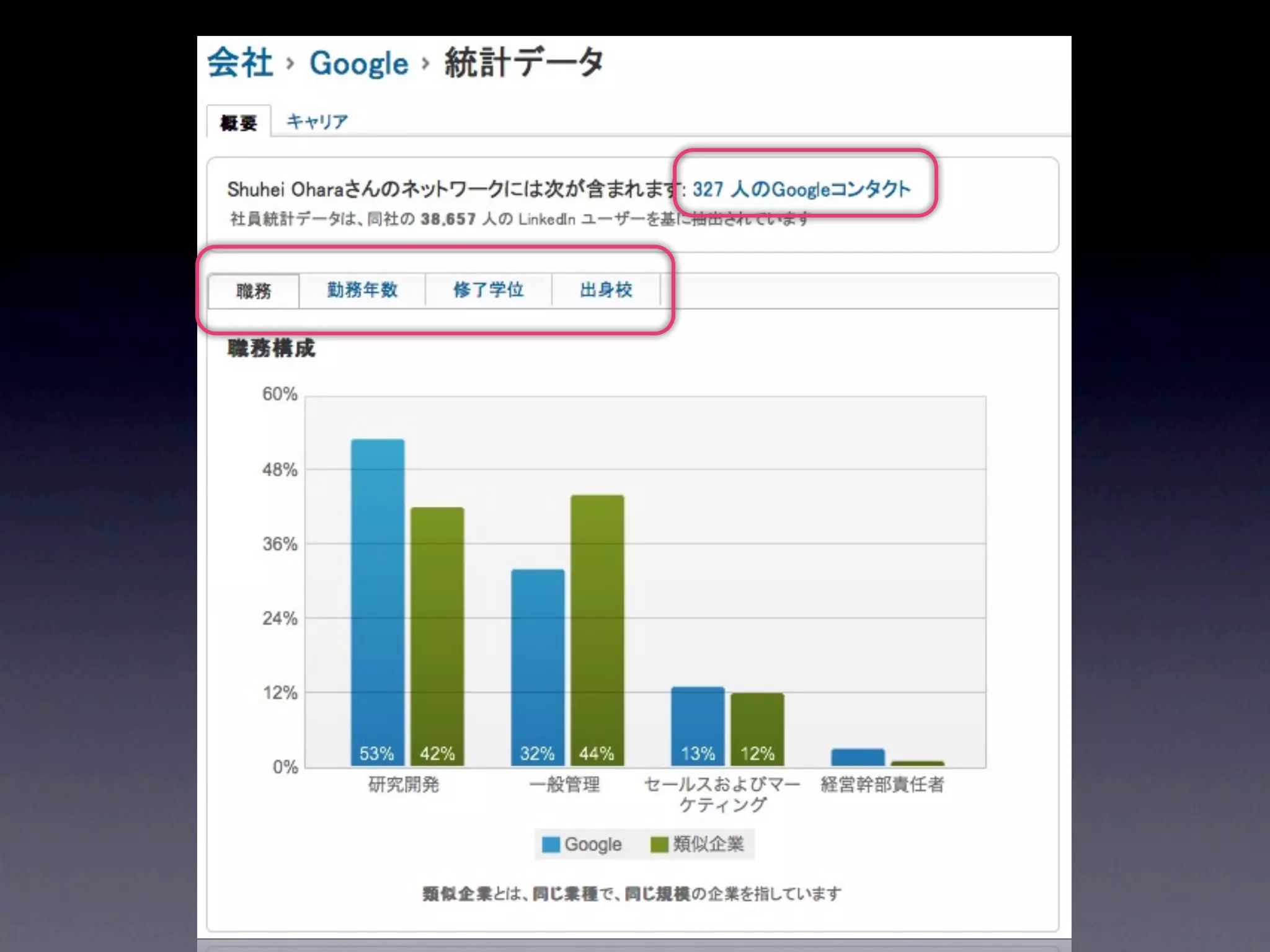Open the Google breadcrumb link
1270x952 pixels.
tap(358, 64)
